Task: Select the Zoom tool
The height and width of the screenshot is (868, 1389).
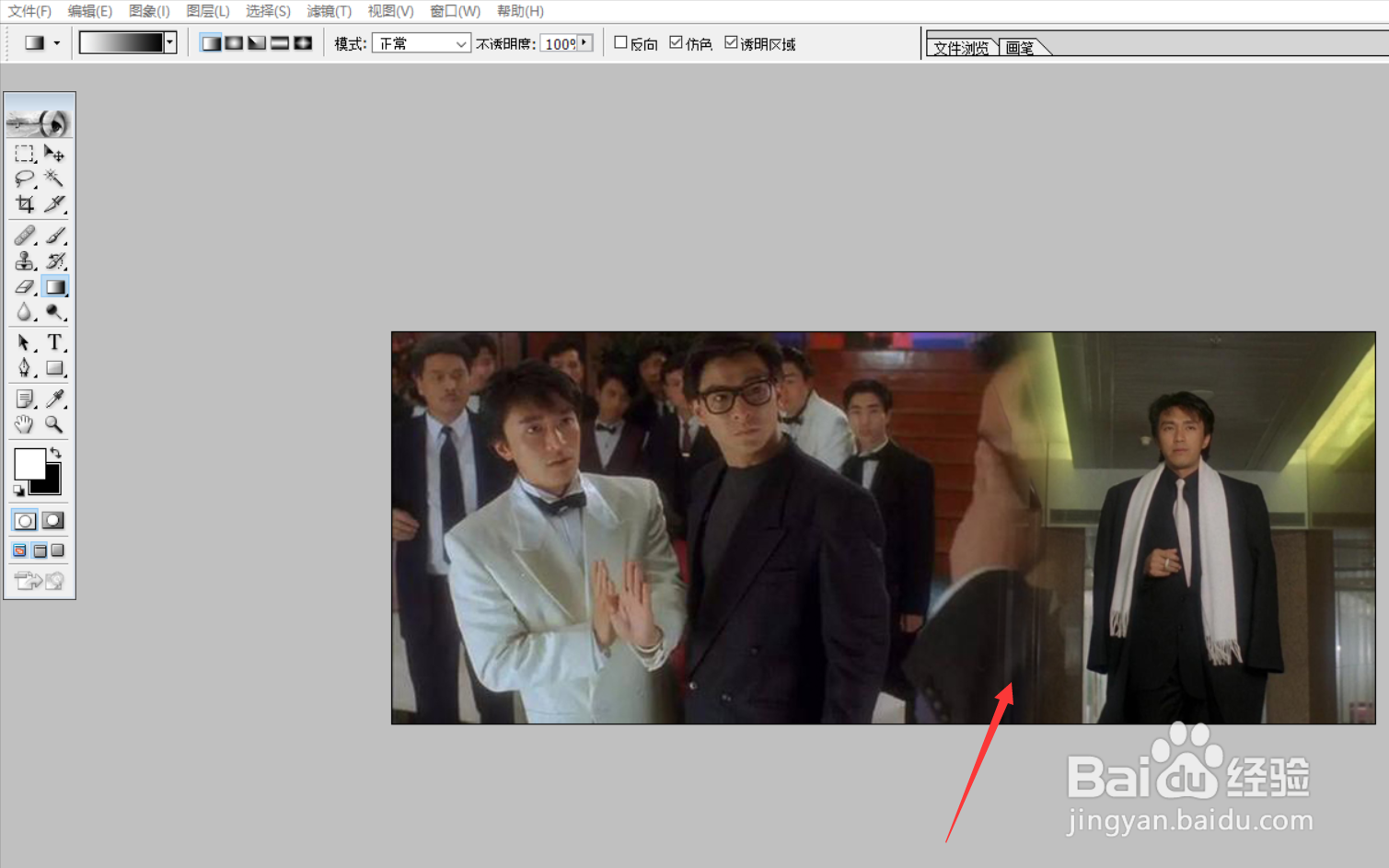Action: (54, 424)
